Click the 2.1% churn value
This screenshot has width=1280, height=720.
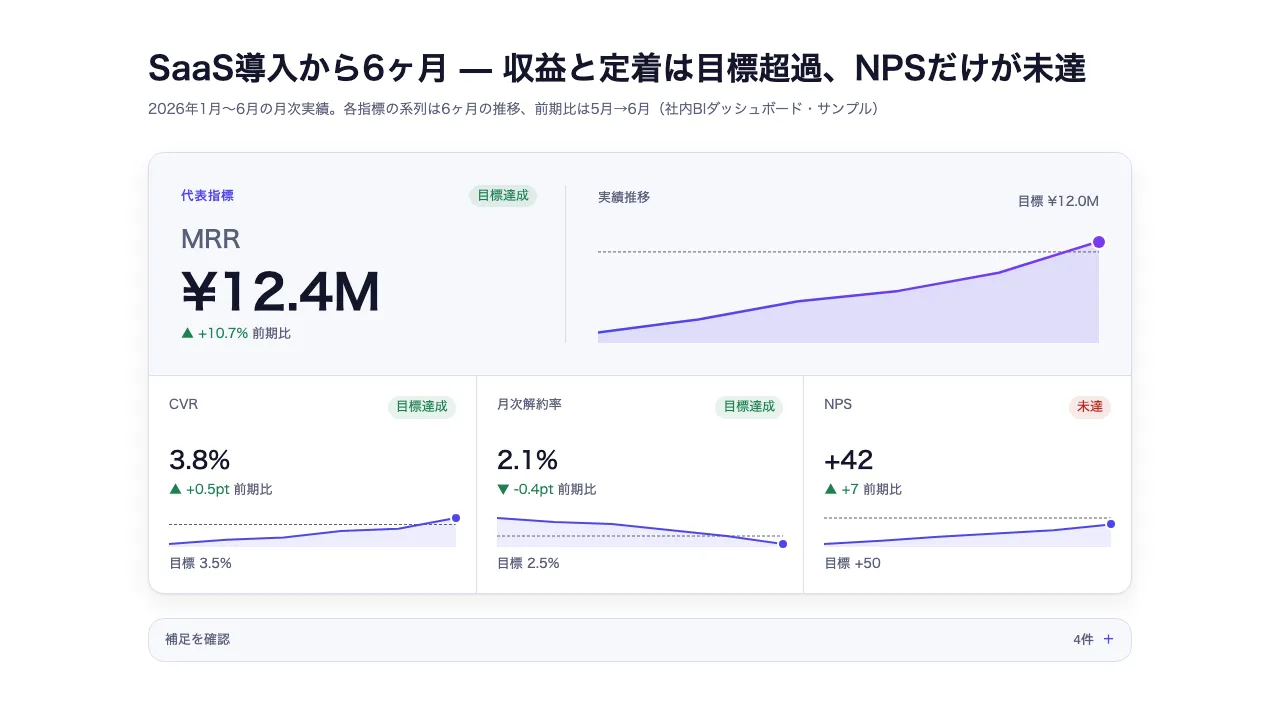tap(527, 460)
